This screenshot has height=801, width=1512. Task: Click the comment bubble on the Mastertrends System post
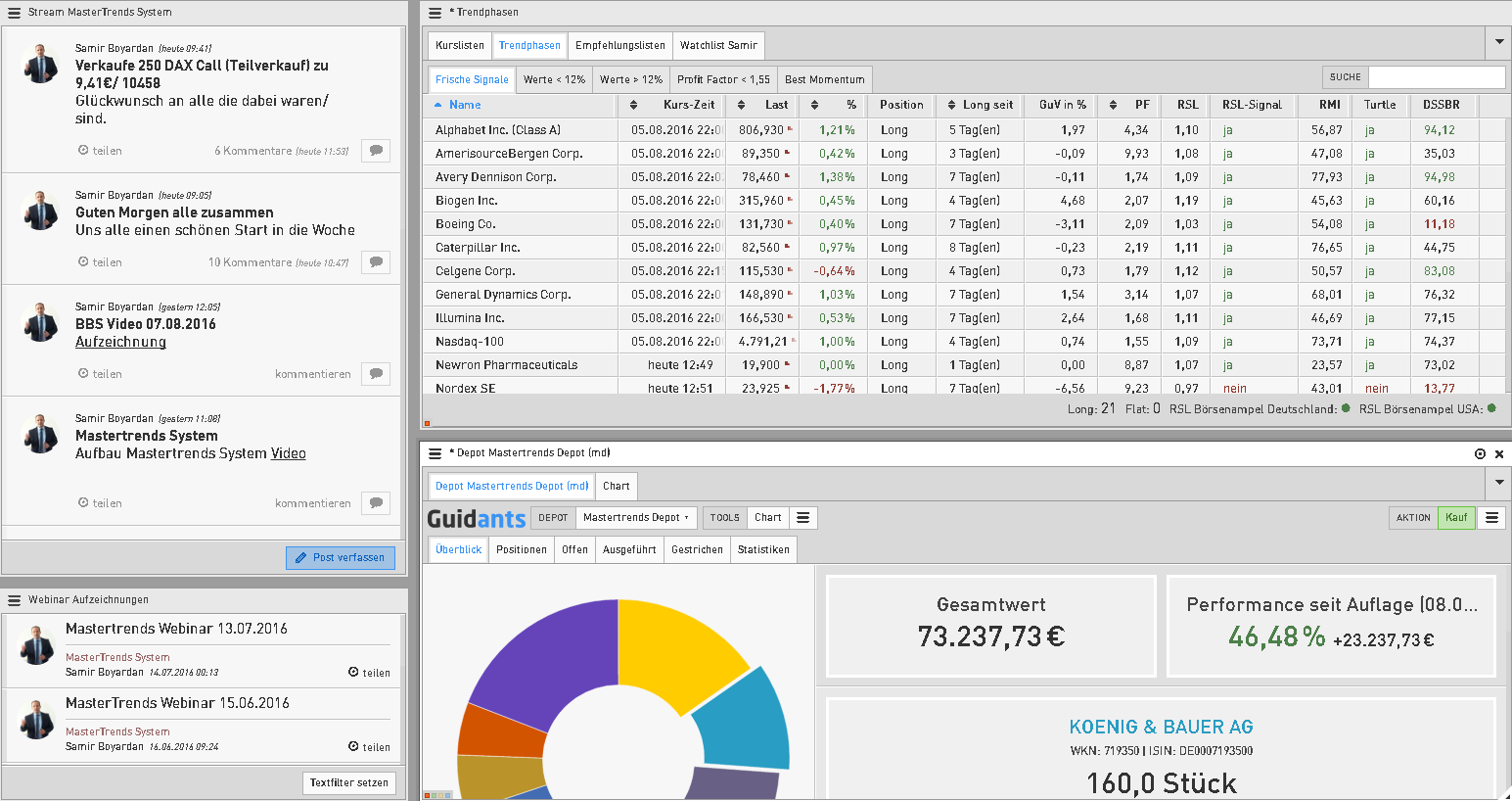[x=376, y=502]
